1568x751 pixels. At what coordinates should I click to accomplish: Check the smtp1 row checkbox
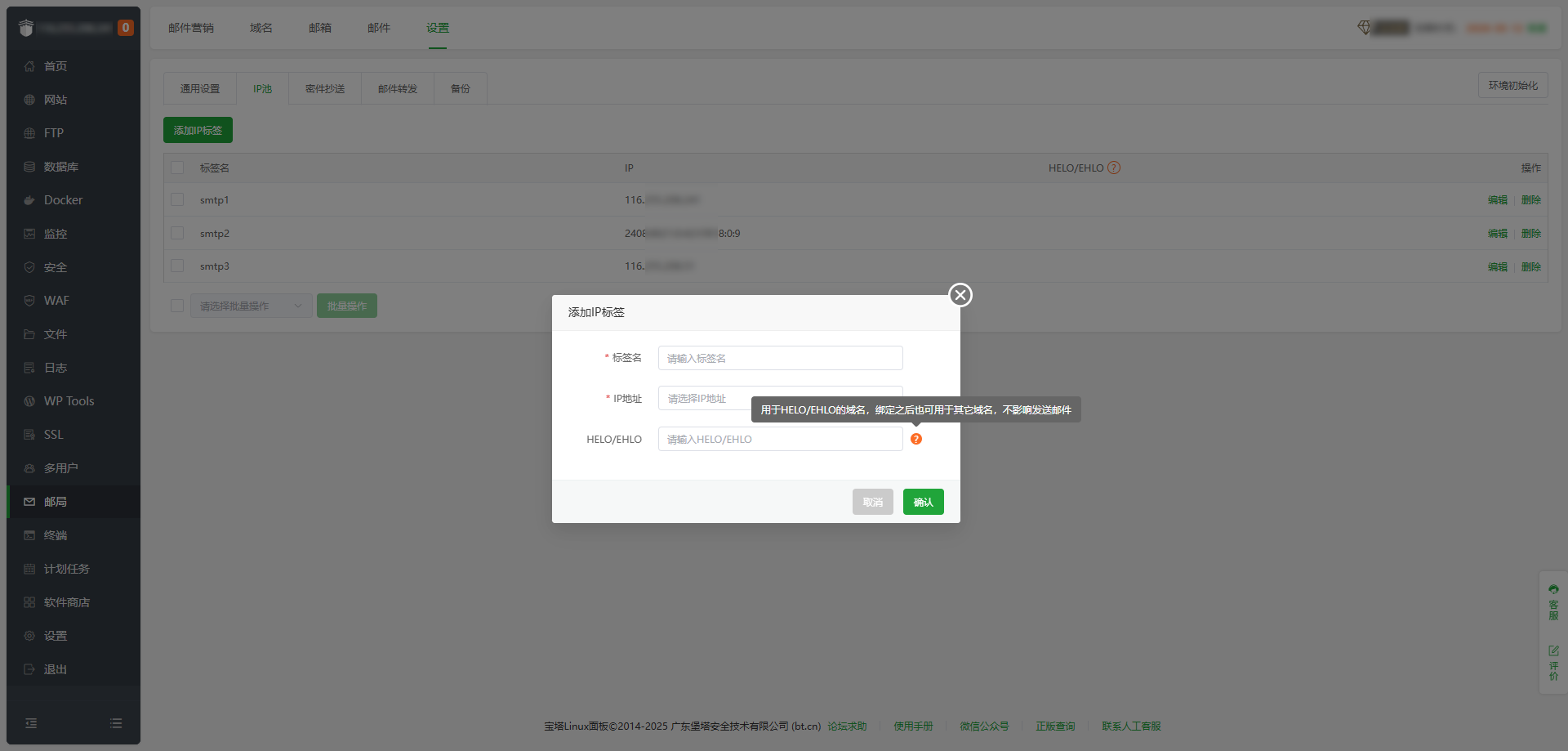point(177,199)
